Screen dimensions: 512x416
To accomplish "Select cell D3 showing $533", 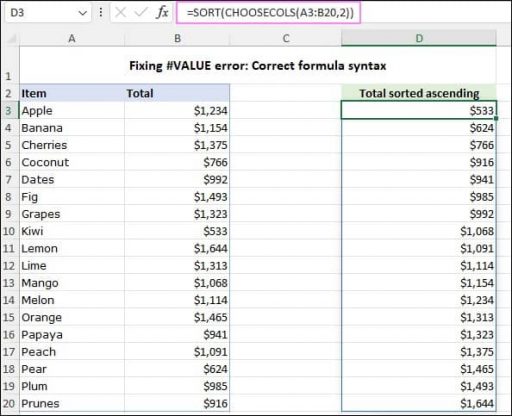I will 419,110.
